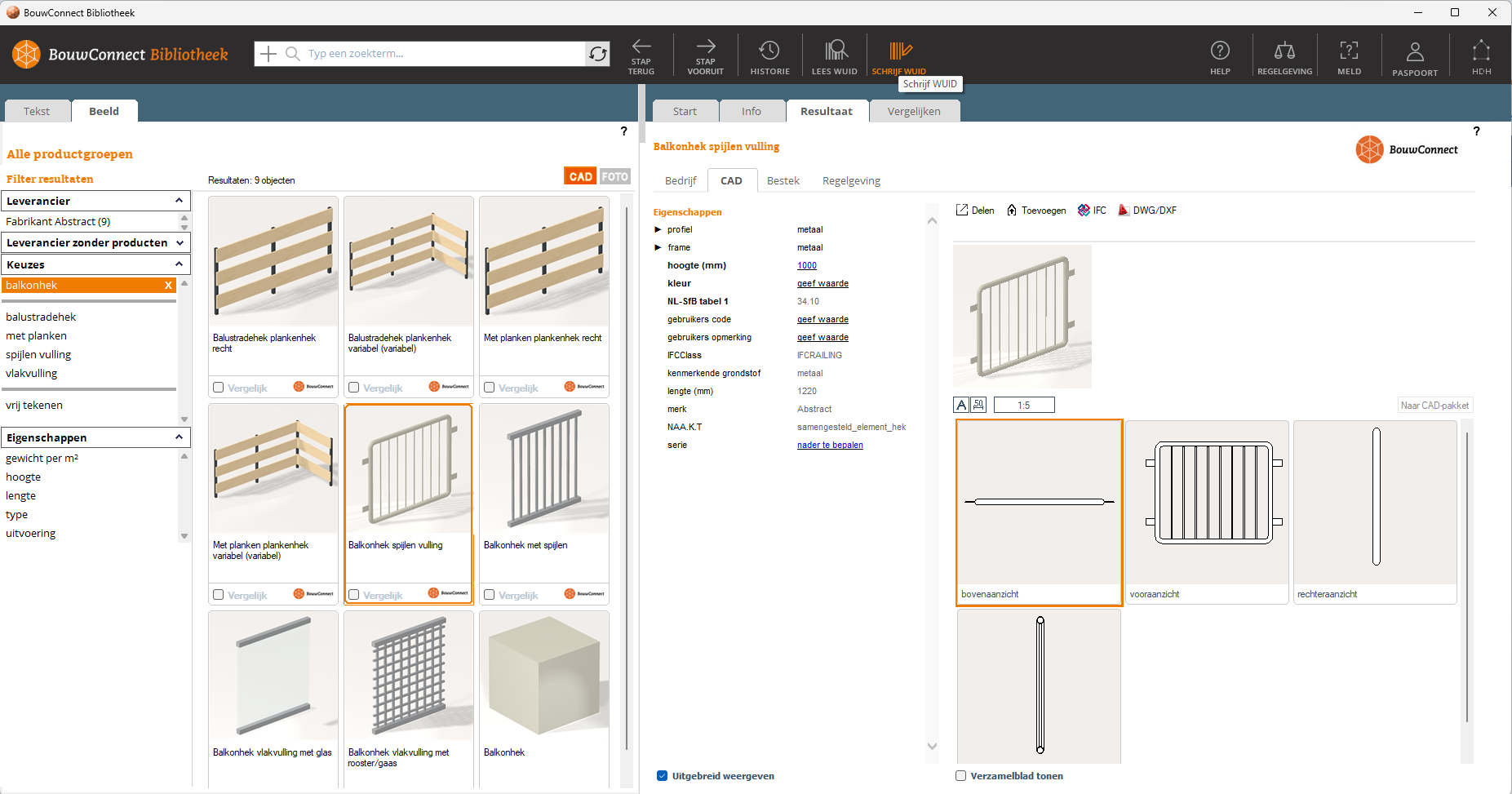Click the Stap Terug back arrow icon
The width and height of the screenshot is (1512, 794).
point(641,49)
